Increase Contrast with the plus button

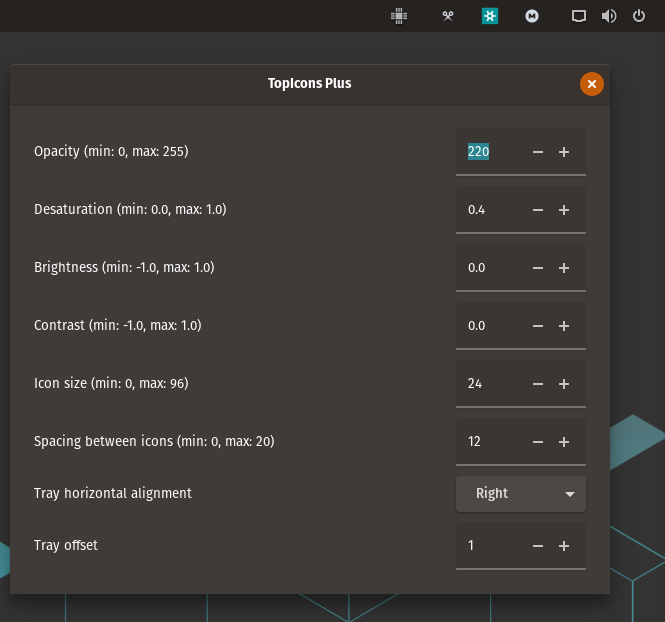[564, 326]
